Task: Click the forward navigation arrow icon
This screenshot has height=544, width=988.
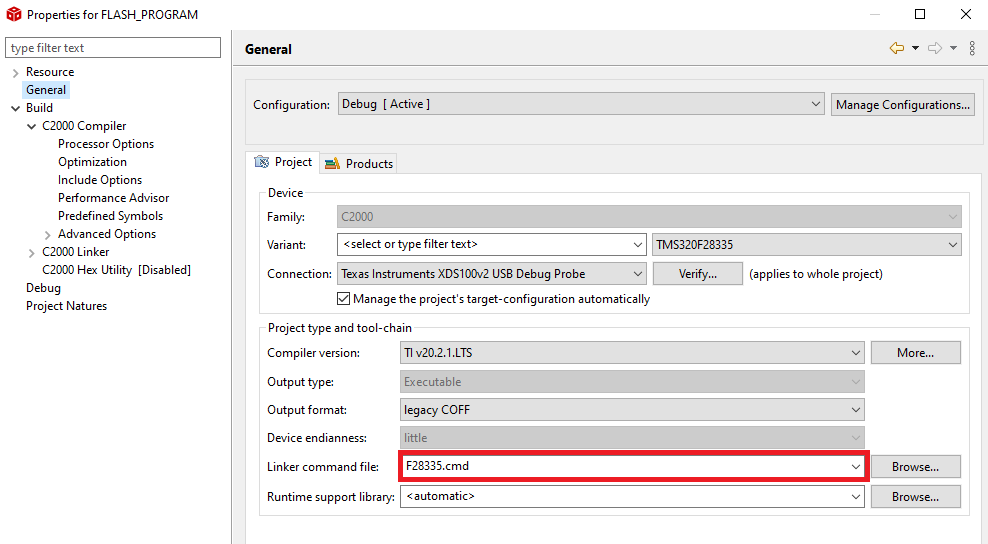Action: (934, 49)
